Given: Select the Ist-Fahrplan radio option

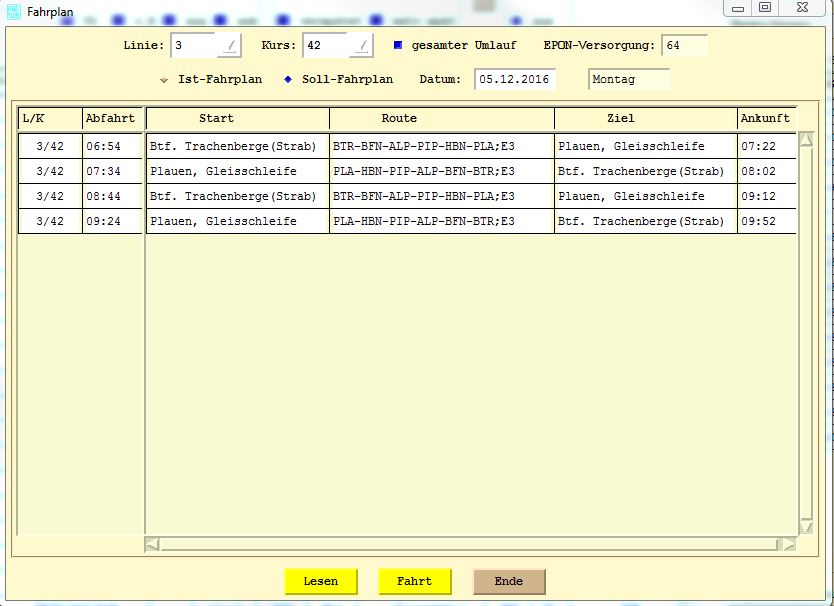Looking at the screenshot, I should [164, 80].
